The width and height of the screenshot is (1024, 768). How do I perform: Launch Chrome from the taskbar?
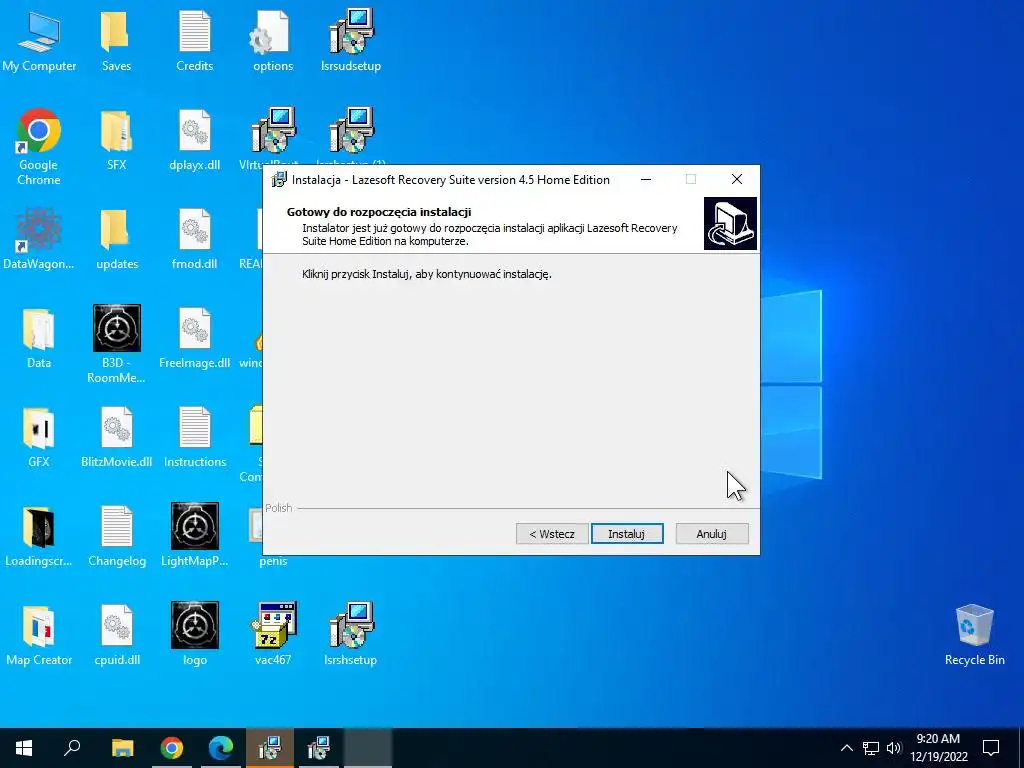coord(172,748)
